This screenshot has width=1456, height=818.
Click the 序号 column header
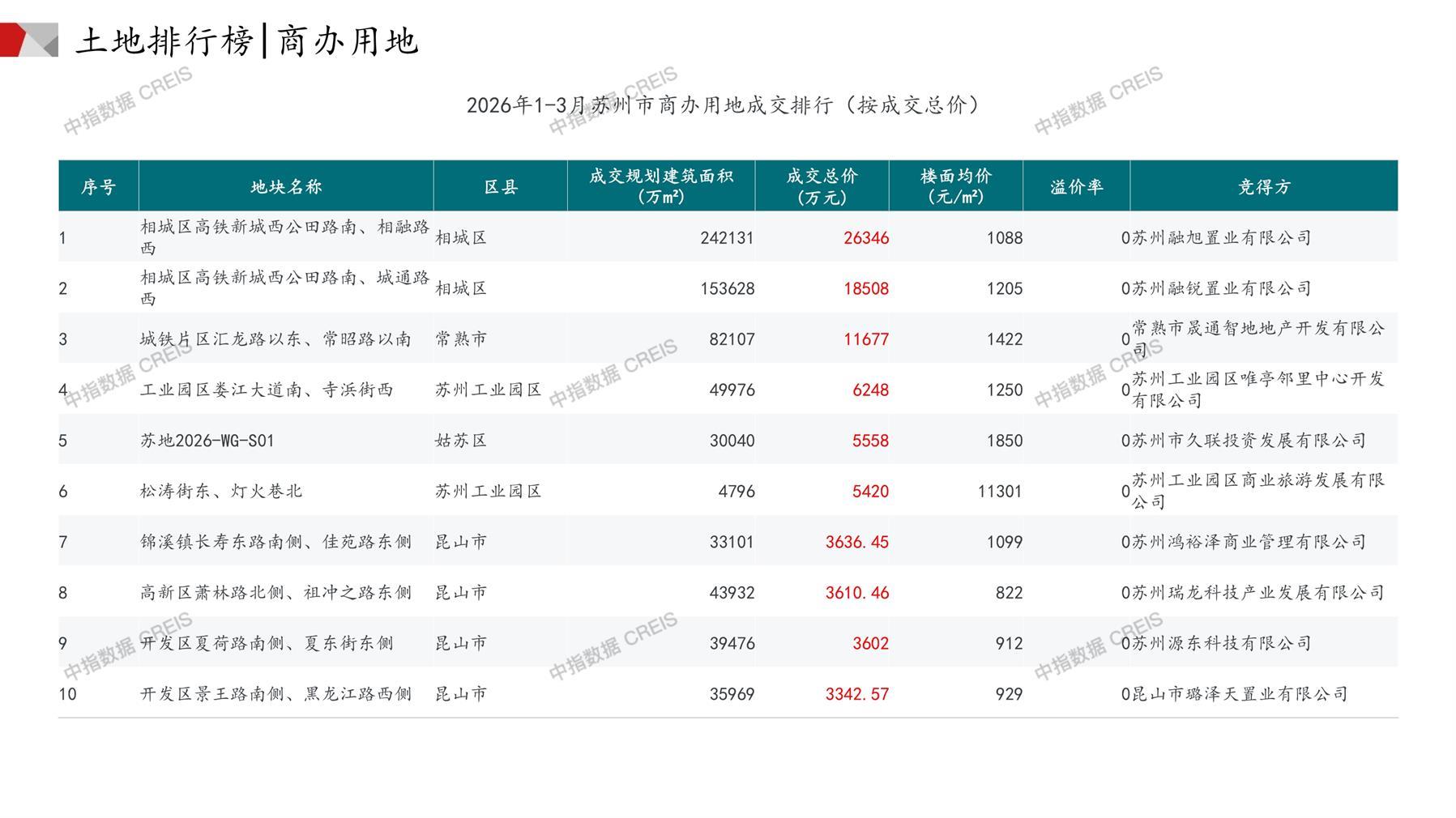(x=98, y=187)
